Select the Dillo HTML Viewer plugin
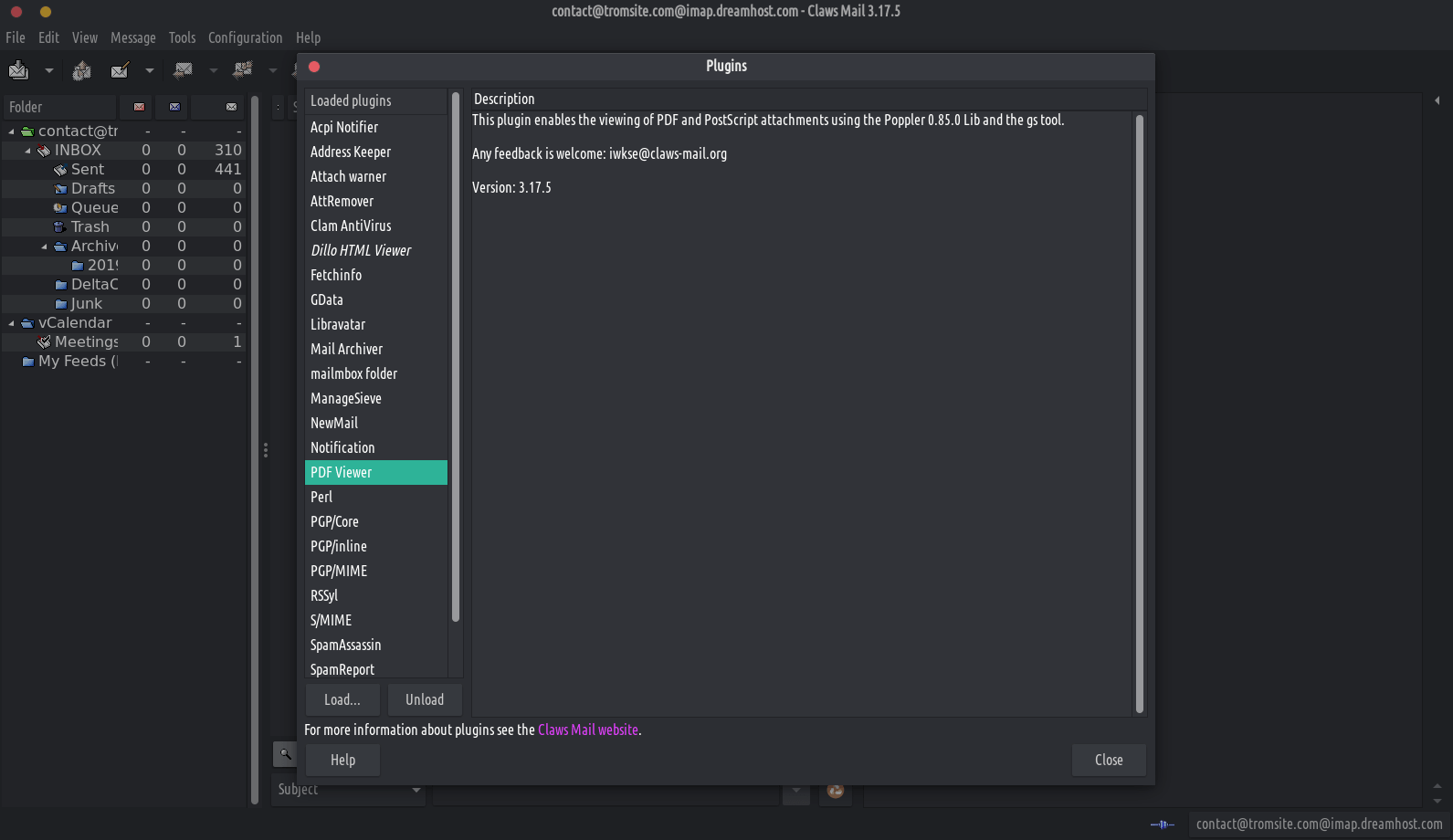This screenshot has height=840, width=1453. tap(376, 250)
